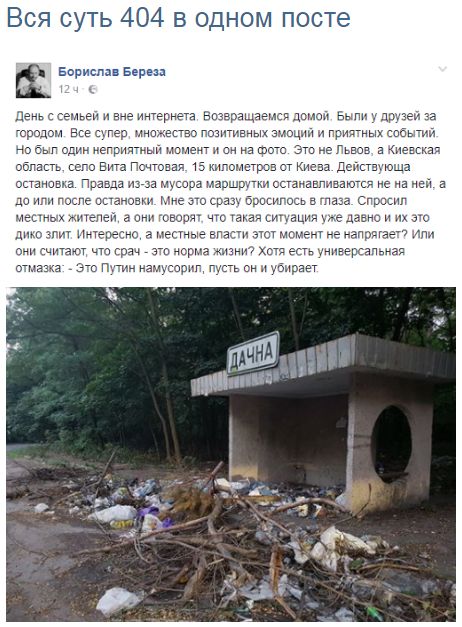This screenshot has width=462, height=627.
Task: Click the phrase "Это Путин намусорил" in the post
Action: pyautogui.click(x=141, y=268)
